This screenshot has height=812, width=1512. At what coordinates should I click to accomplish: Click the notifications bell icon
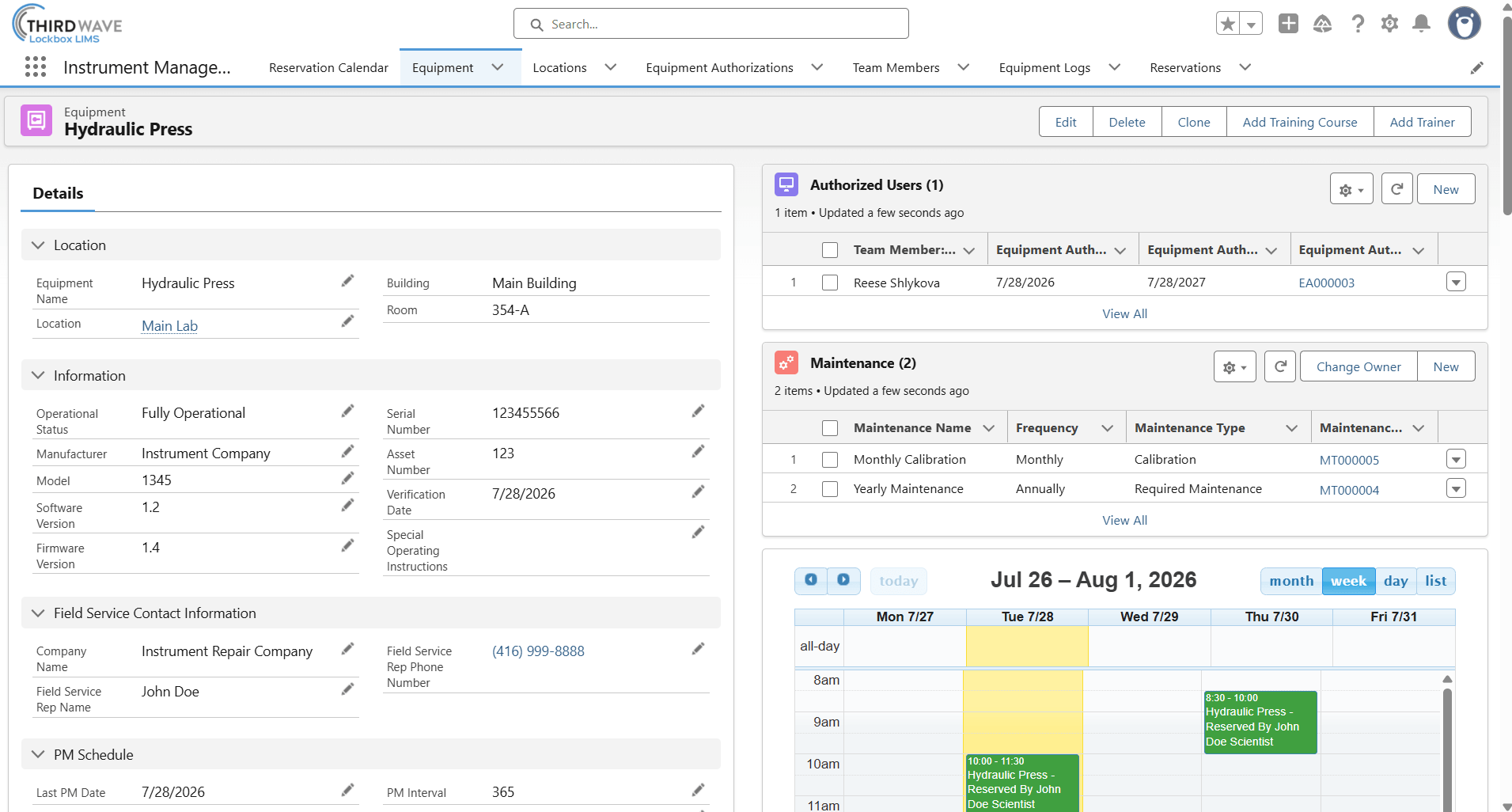click(1421, 24)
